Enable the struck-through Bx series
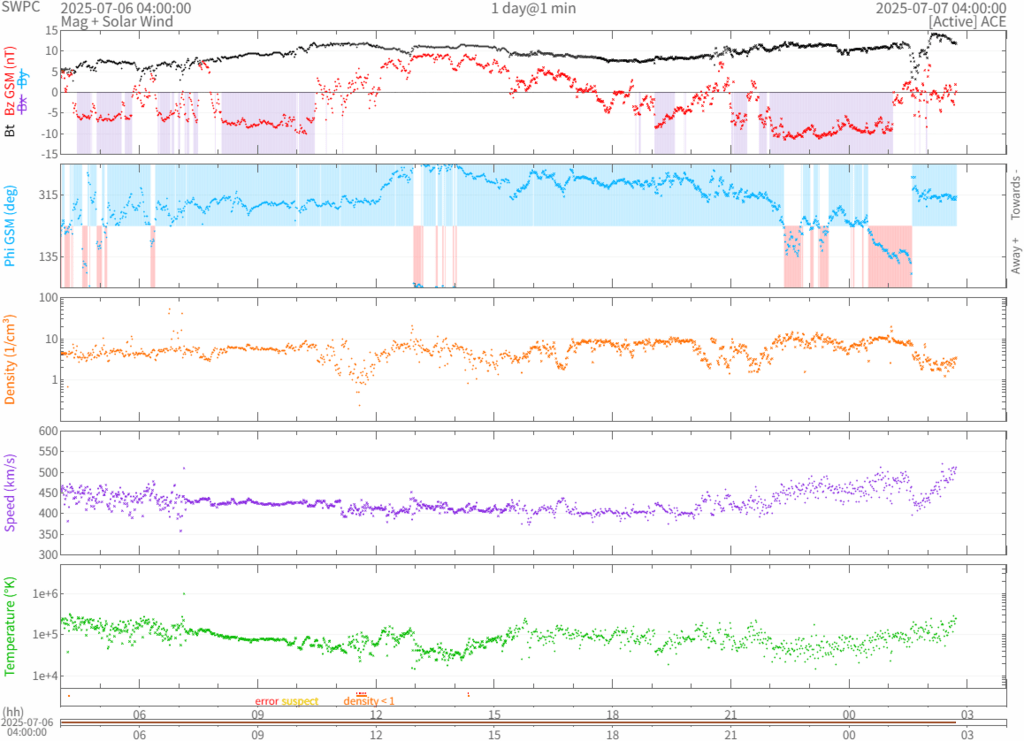Image resolution: width=1024 pixels, height=741 pixels. click(23, 103)
